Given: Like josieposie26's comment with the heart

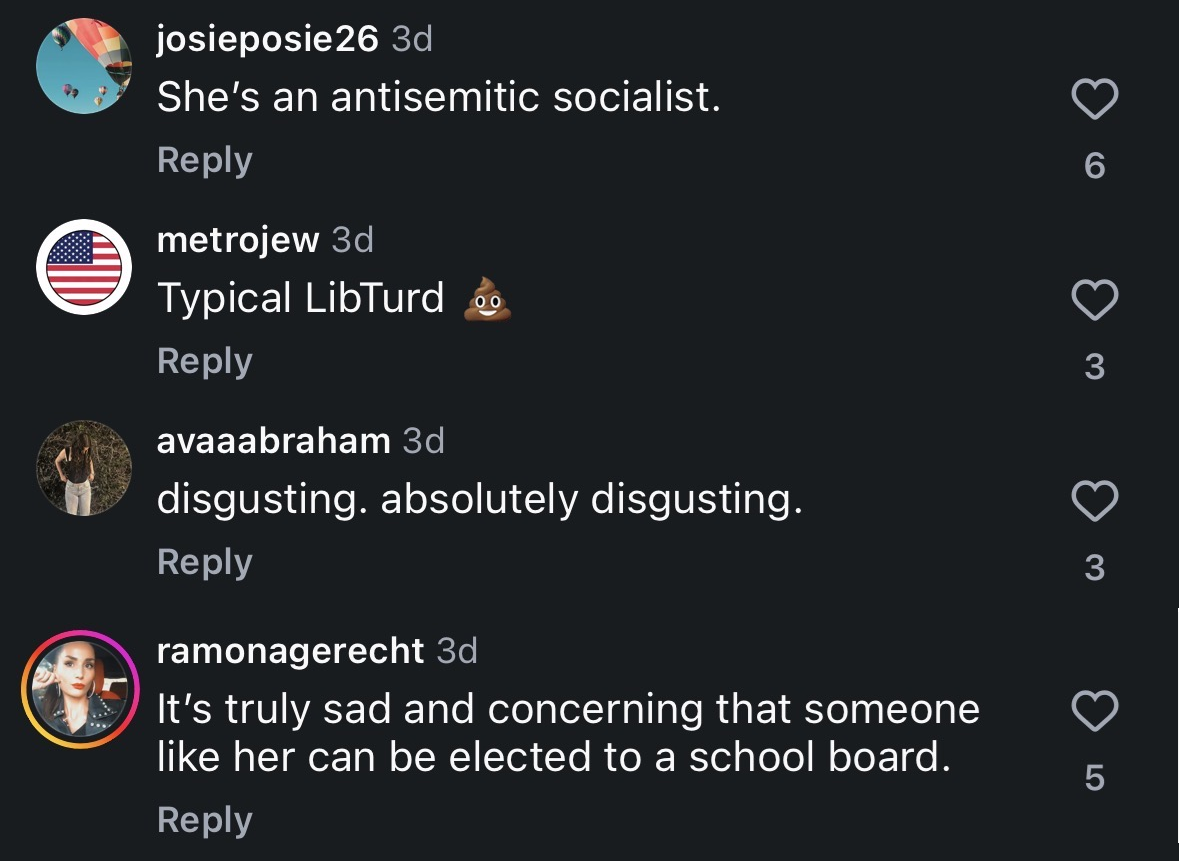Looking at the screenshot, I should [x=1094, y=99].
